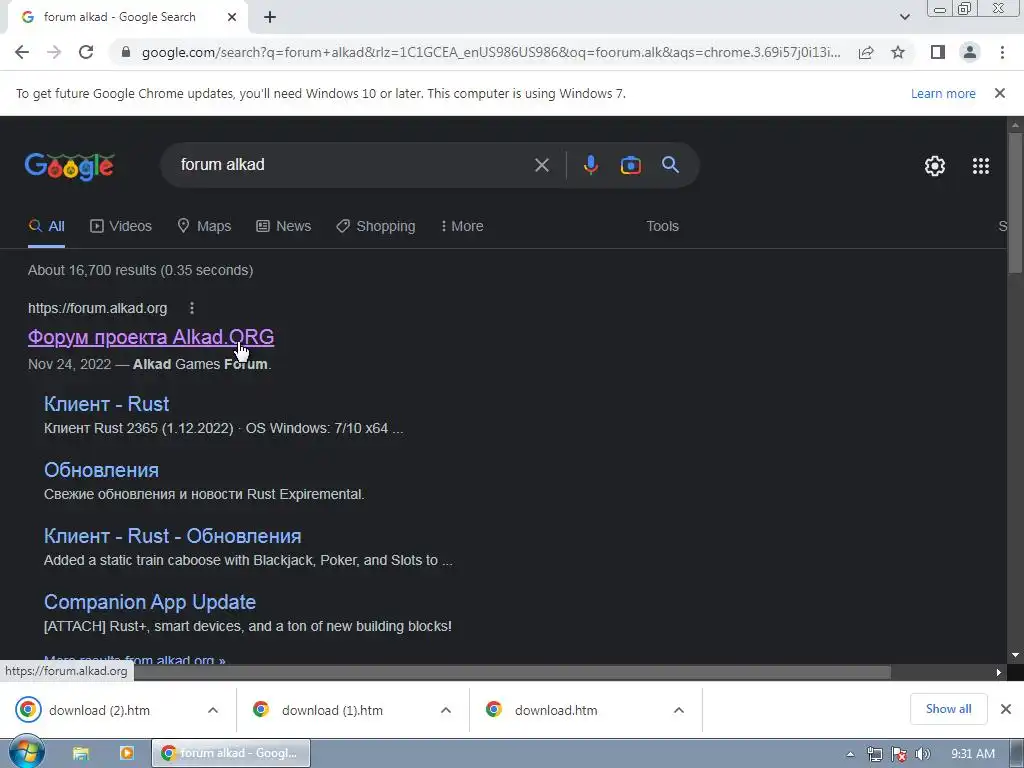The height and width of the screenshot is (768, 1024).
Task: Go to Google home via the logo
Action: (x=69, y=166)
